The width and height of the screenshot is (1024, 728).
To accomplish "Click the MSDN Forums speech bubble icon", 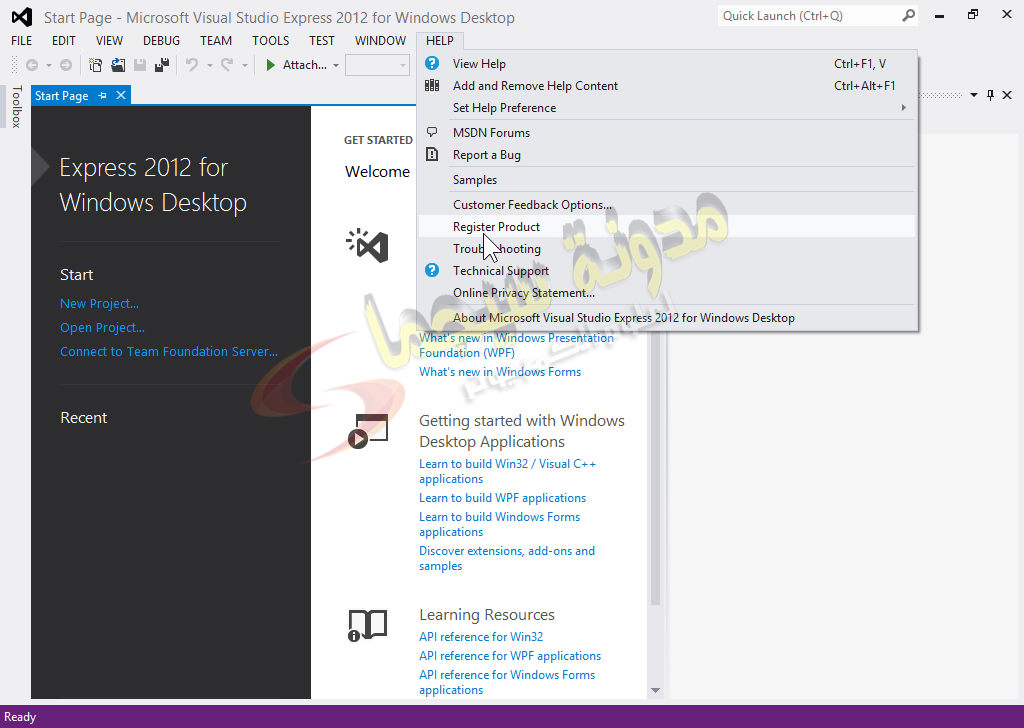I will [432, 133].
